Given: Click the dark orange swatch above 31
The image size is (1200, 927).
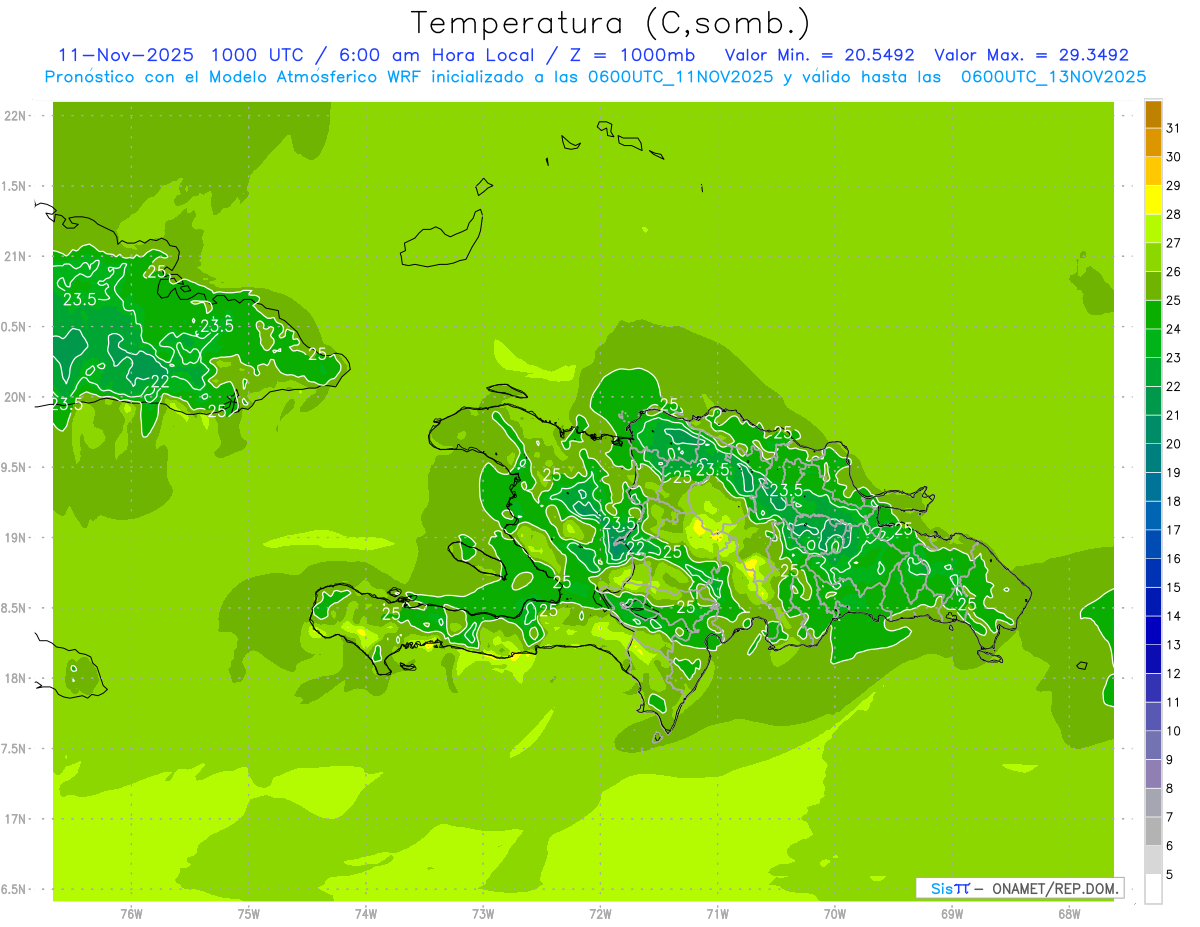Looking at the screenshot, I should [x=1153, y=113].
